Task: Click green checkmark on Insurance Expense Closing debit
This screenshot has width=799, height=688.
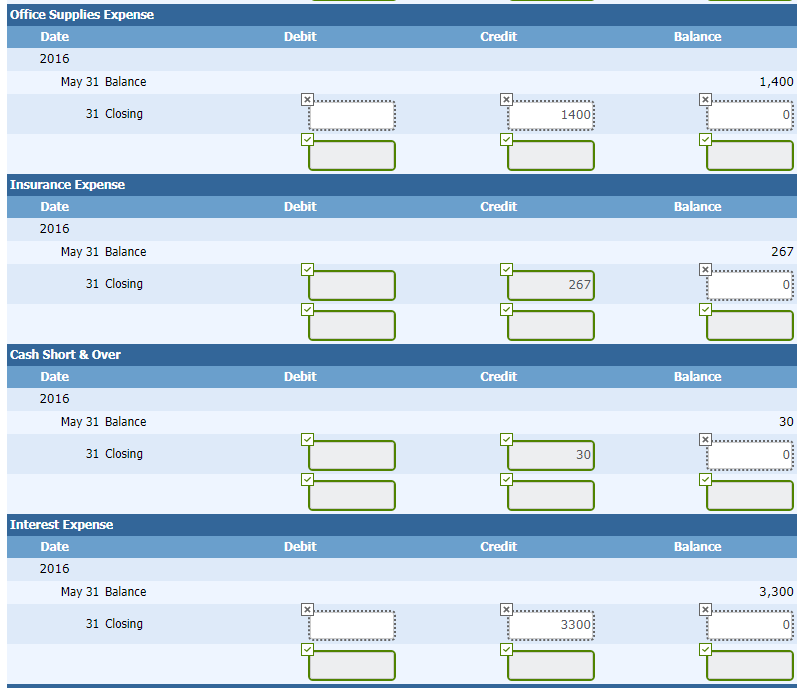Action: [x=307, y=269]
